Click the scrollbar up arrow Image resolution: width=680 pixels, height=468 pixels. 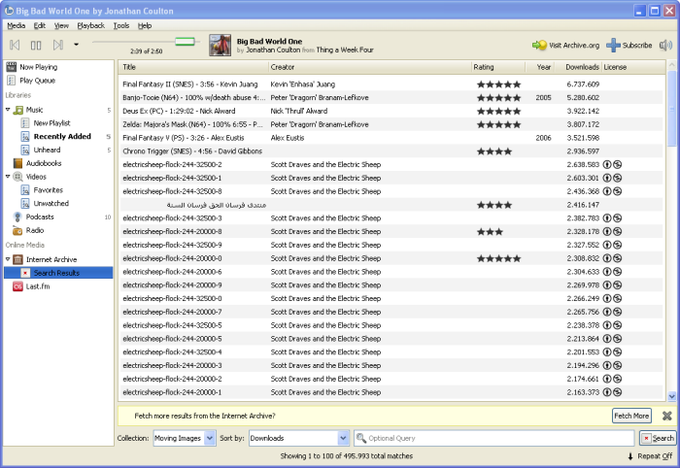[x=672, y=65]
